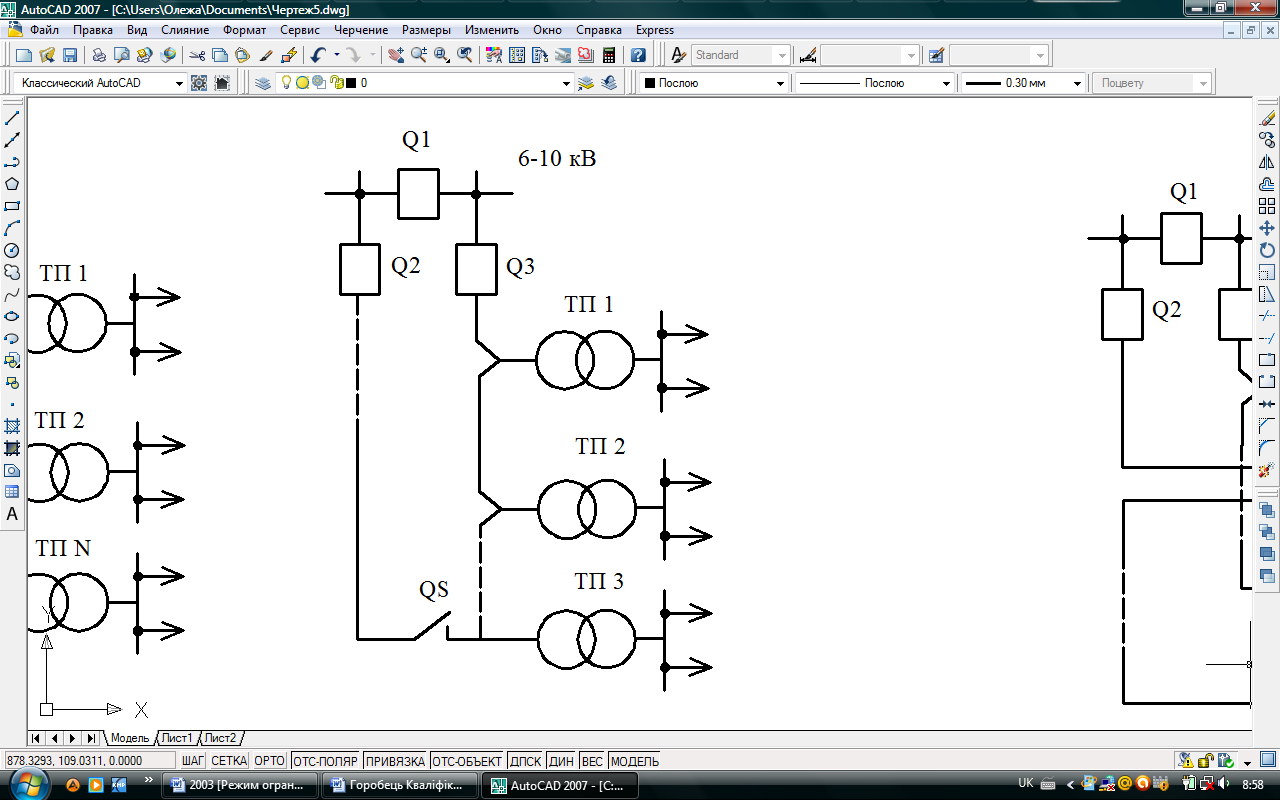Open the Express menu

tap(655, 30)
